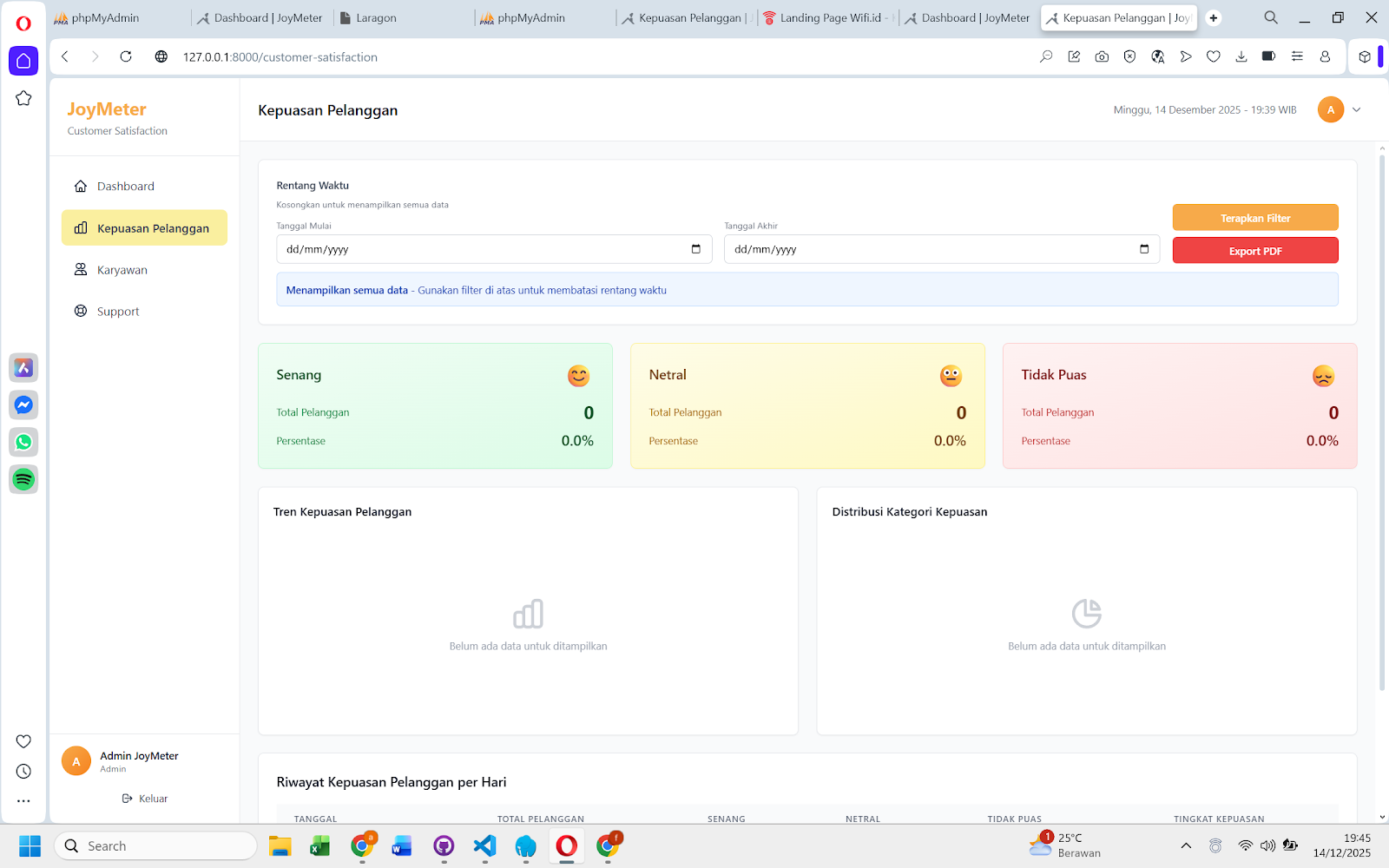Open Visual Studio Code from the taskbar
1389x868 pixels.
[484, 845]
